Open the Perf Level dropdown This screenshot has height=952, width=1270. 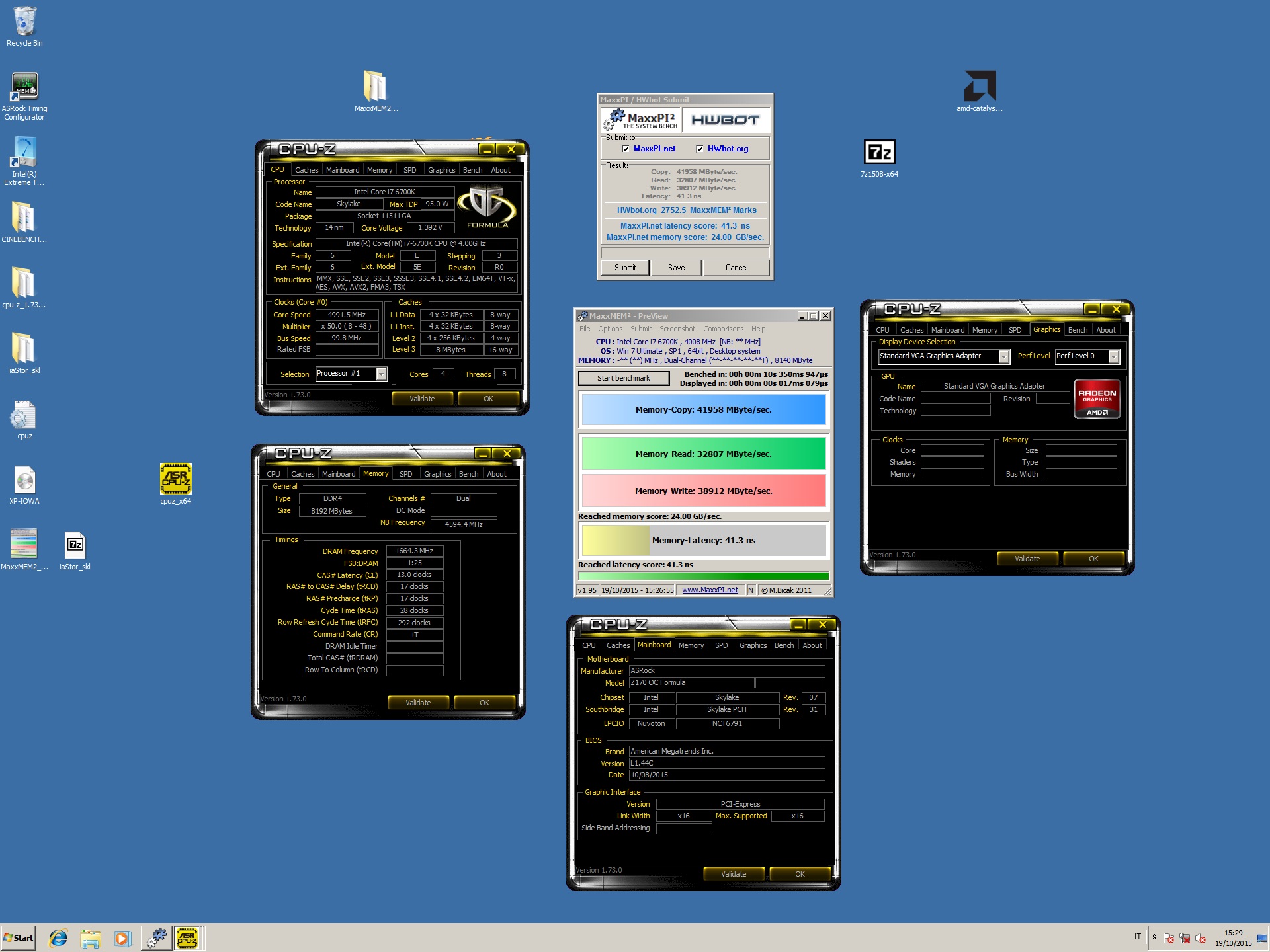[x=1113, y=357]
